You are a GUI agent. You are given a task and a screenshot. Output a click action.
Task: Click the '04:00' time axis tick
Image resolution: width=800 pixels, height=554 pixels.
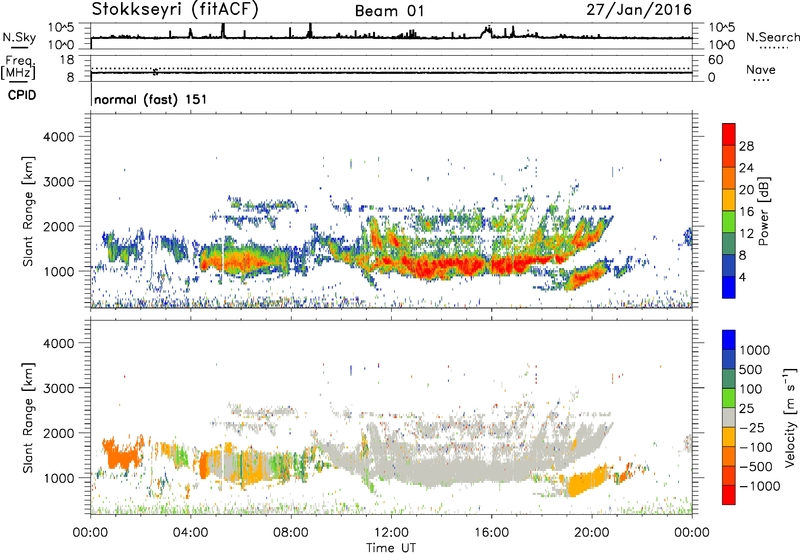(191, 533)
